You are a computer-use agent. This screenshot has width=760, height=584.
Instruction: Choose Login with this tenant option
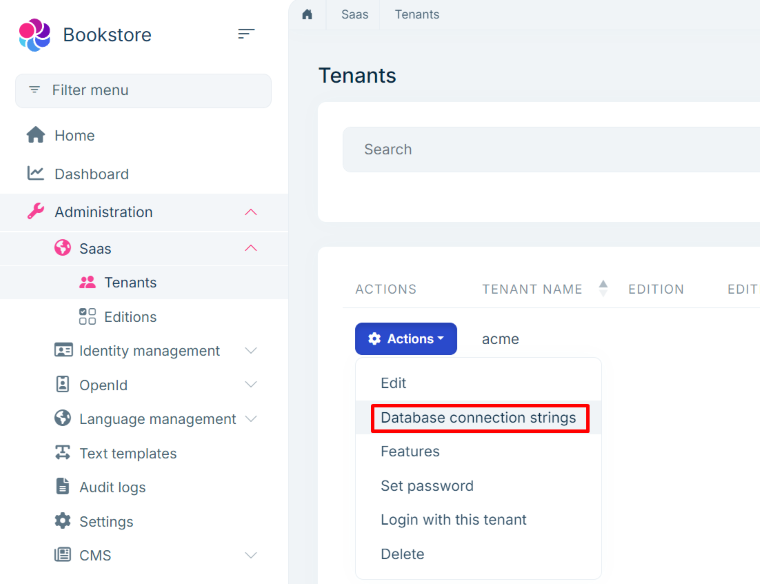pyautogui.click(x=453, y=520)
